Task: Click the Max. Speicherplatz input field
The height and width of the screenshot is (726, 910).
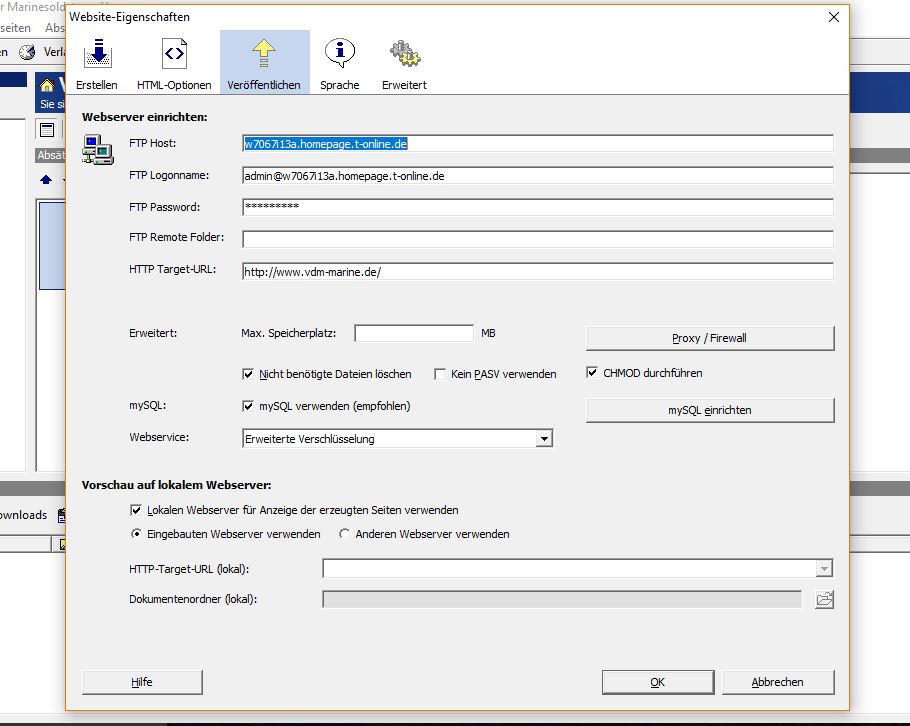Action: point(413,333)
